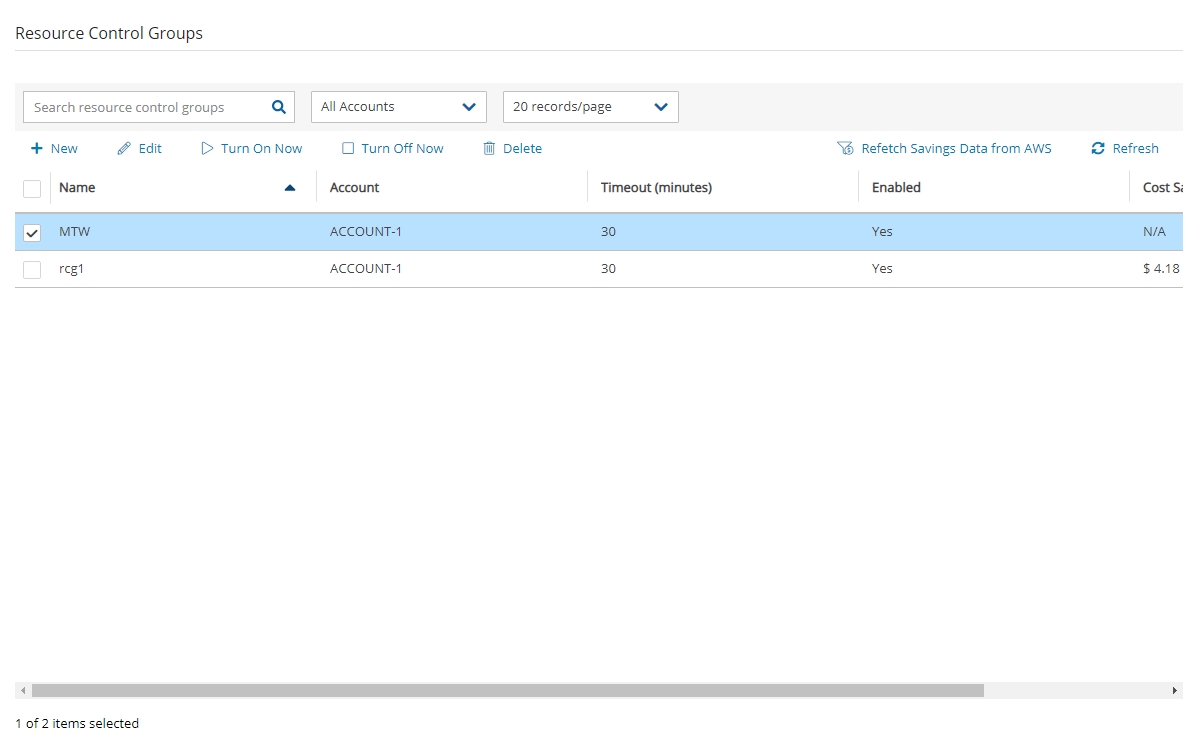Sort by the Account column header
The width and height of the screenshot is (1199, 743).
pyautogui.click(x=355, y=188)
